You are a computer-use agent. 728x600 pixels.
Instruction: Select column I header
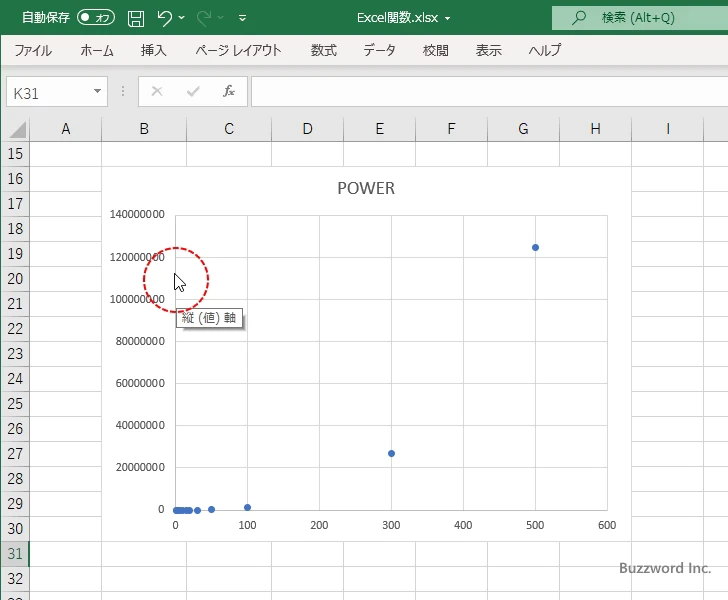click(668, 129)
